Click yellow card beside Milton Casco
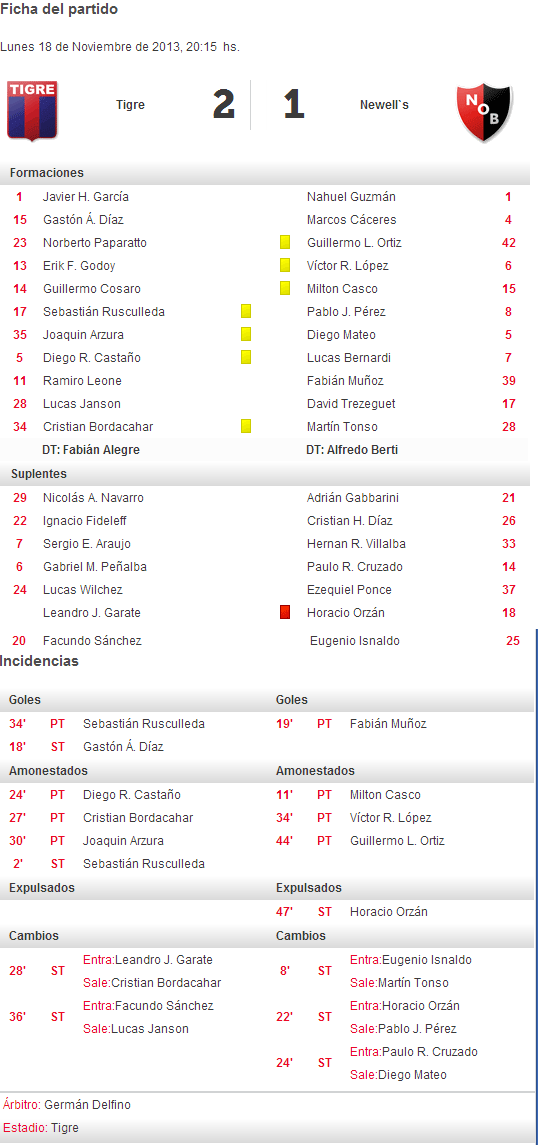 tap(285, 288)
